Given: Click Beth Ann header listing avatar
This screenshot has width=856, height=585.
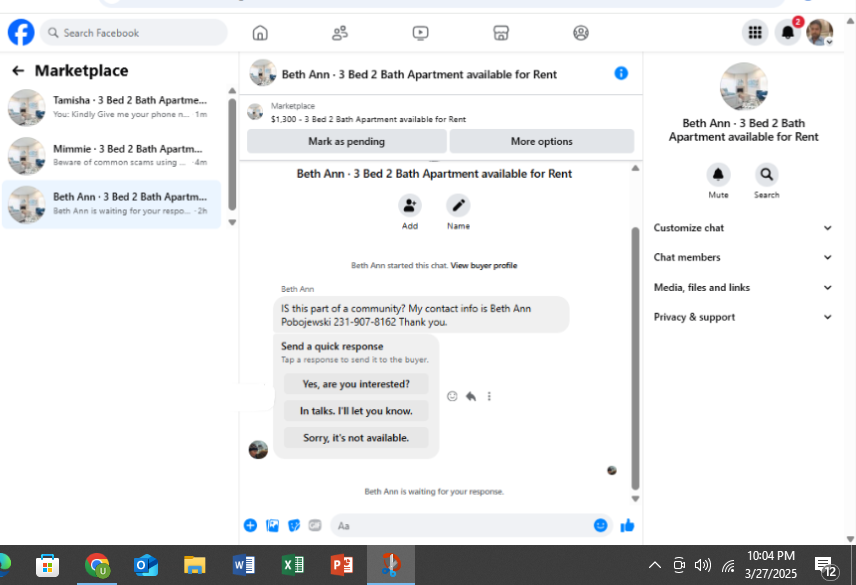Looking at the screenshot, I should (x=263, y=73).
